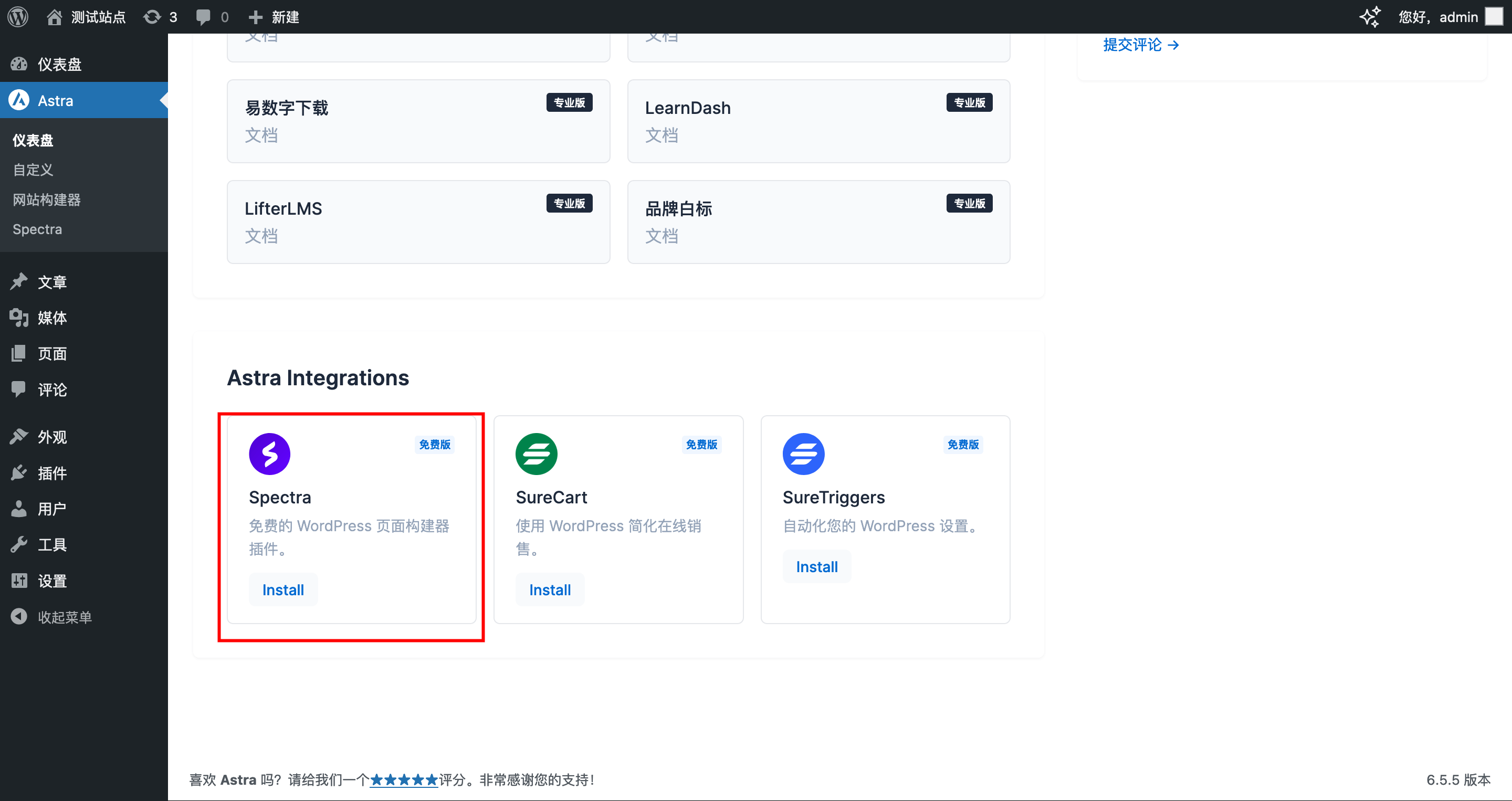The image size is (1512, 801).
Task: Click the blue SureTriggers logo icon
Action: (803, 454)
